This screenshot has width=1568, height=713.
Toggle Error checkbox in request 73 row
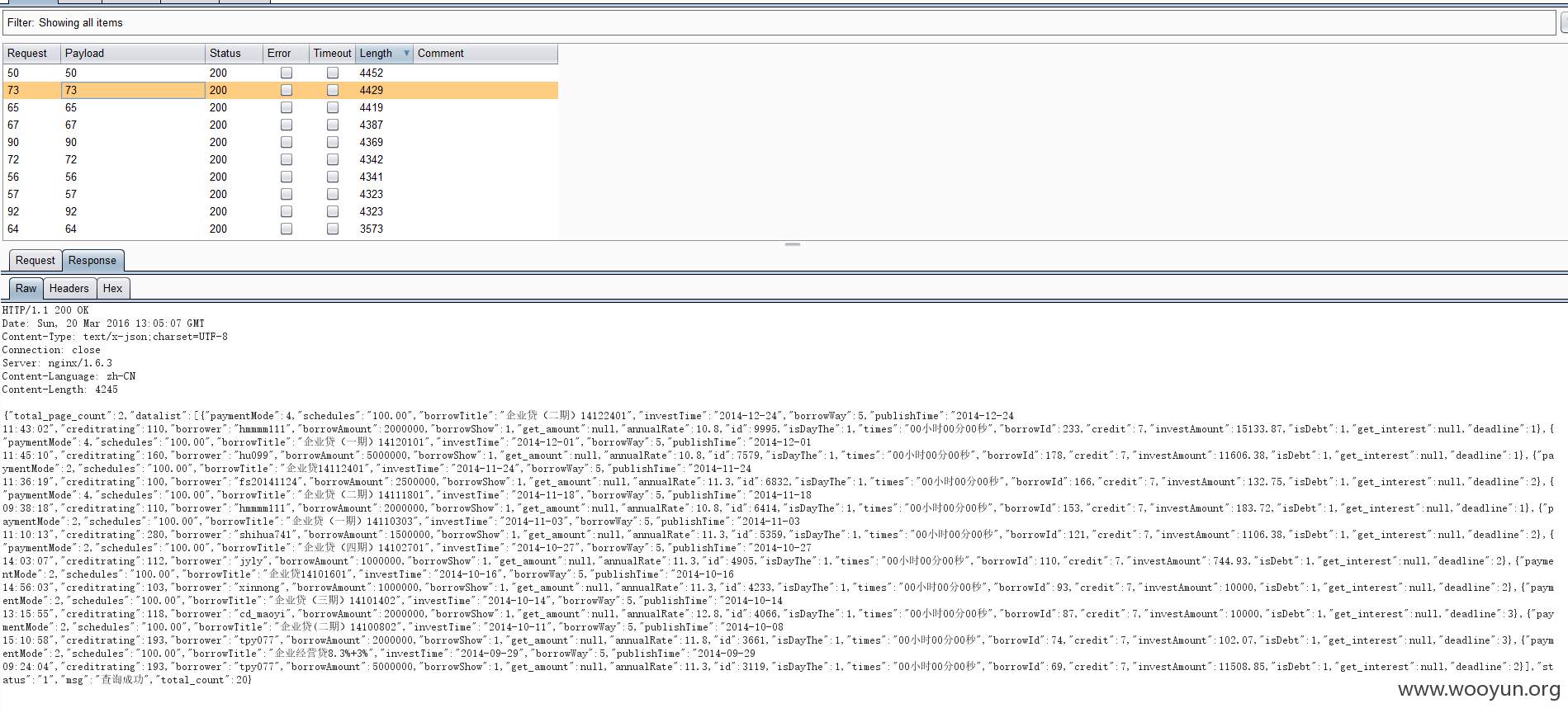pyautogui.click(x=287, y=90)
